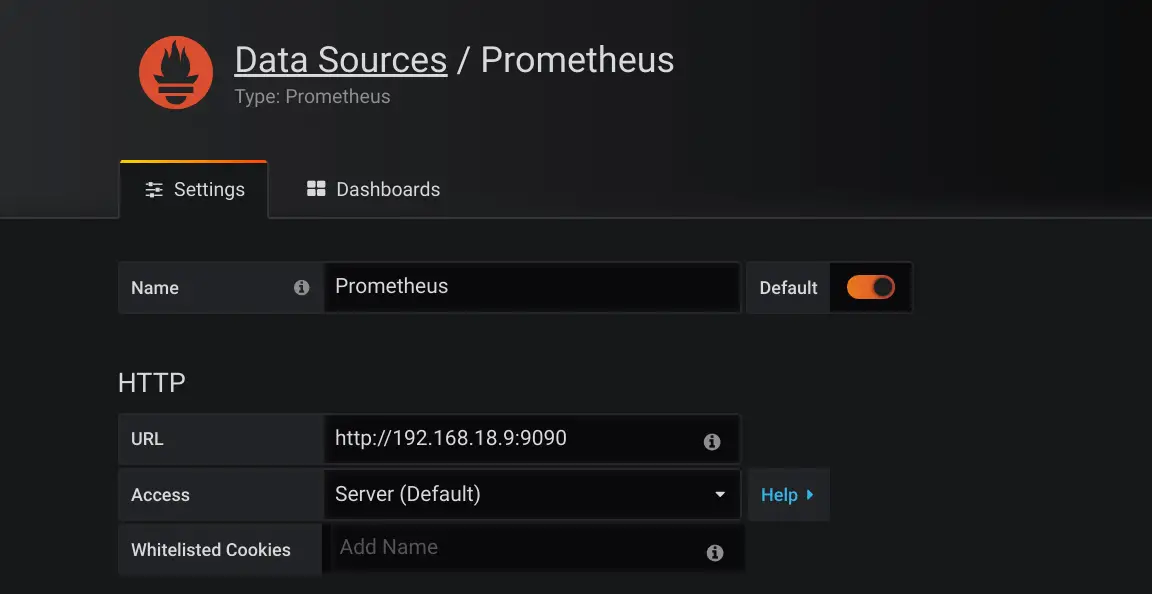The width and height of the screenshot is (1152, 594).
Task: Click the grid icon beside Dashboards label
Action: point(316,187)
